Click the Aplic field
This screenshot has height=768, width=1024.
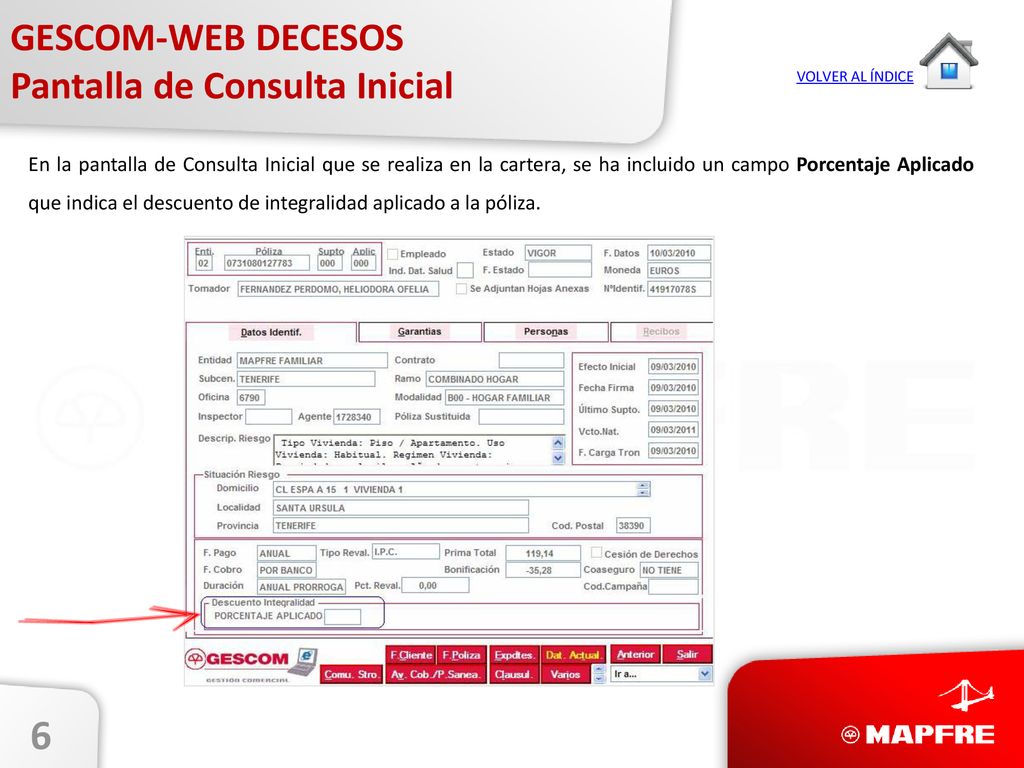(x=362, y=263)
